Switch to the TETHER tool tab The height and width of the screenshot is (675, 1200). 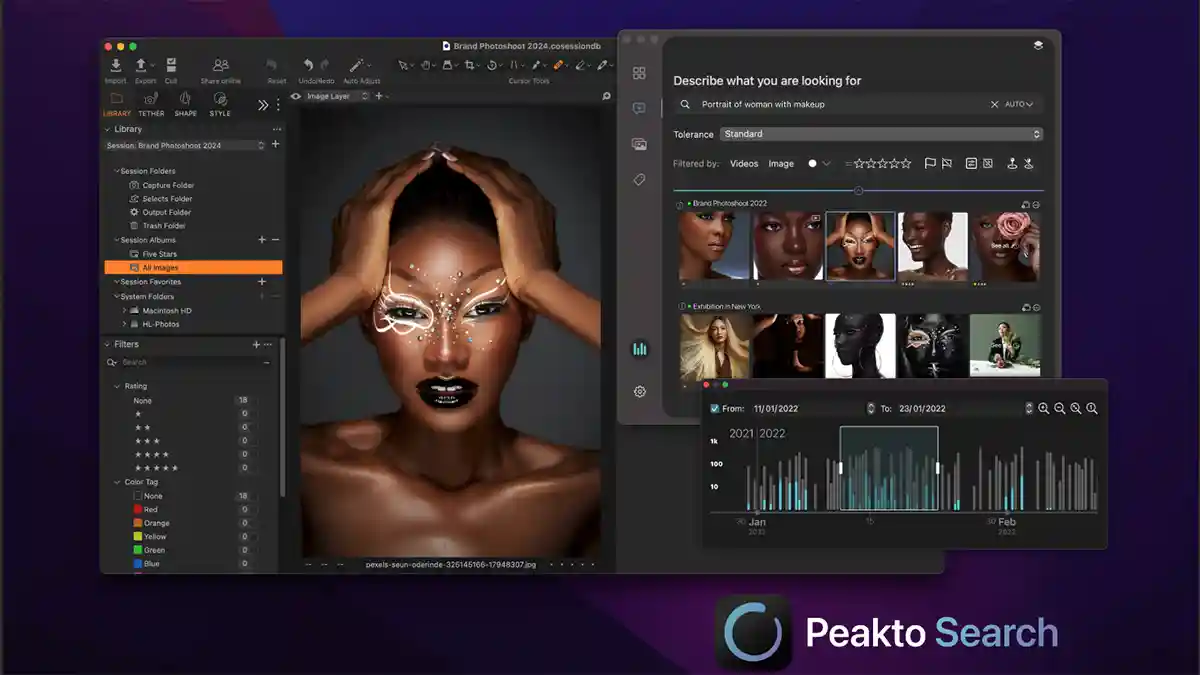coord(151,104)
